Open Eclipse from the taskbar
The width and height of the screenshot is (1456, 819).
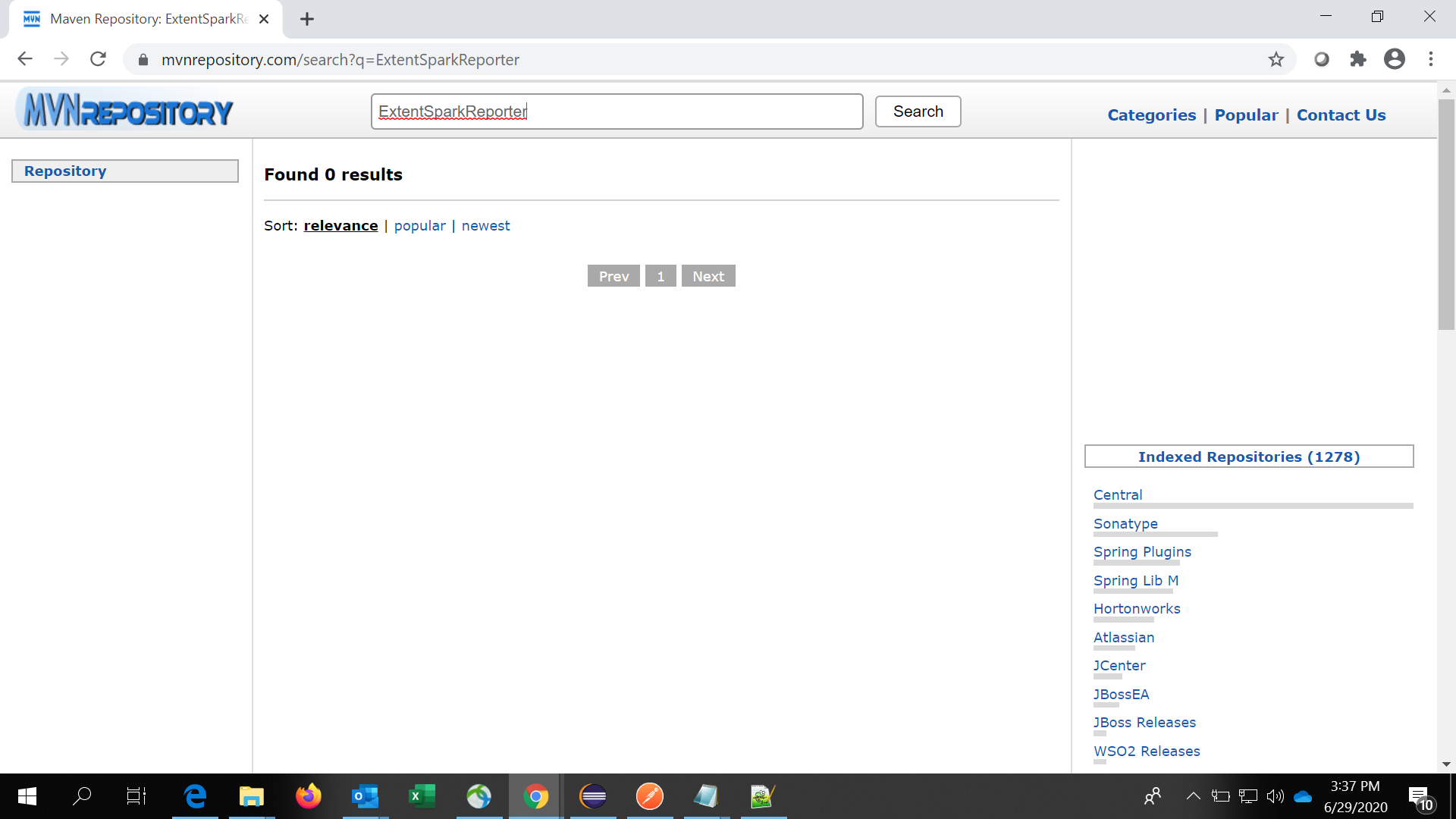(x=593, y=796)
